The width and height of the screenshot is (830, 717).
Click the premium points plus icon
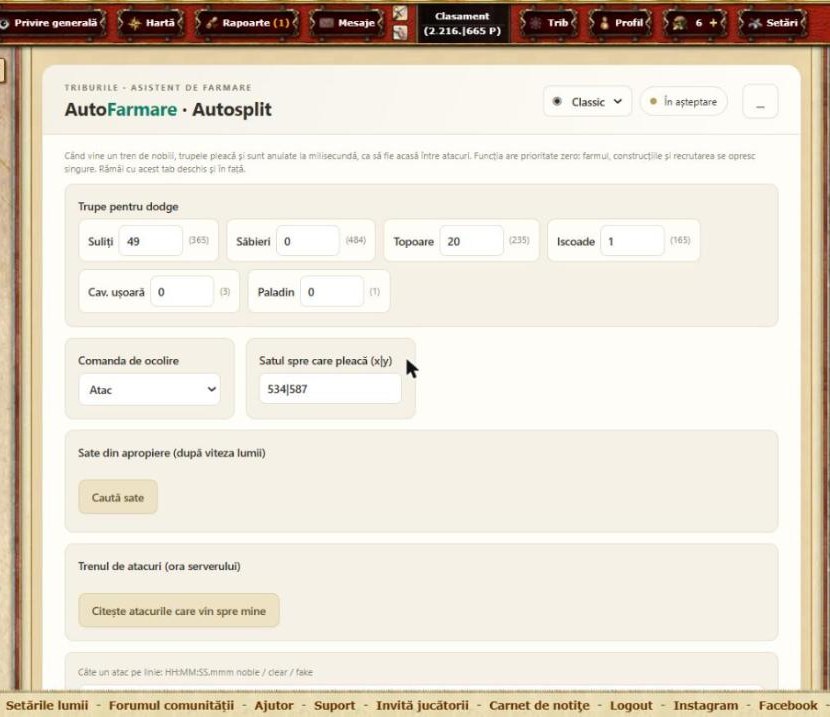click(713, 23)
